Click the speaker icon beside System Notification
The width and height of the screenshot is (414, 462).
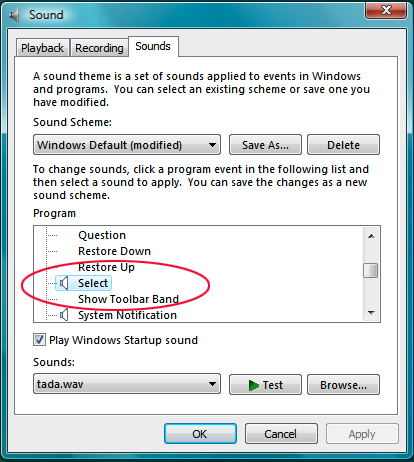pyautogui.click(x=64, y=315)
